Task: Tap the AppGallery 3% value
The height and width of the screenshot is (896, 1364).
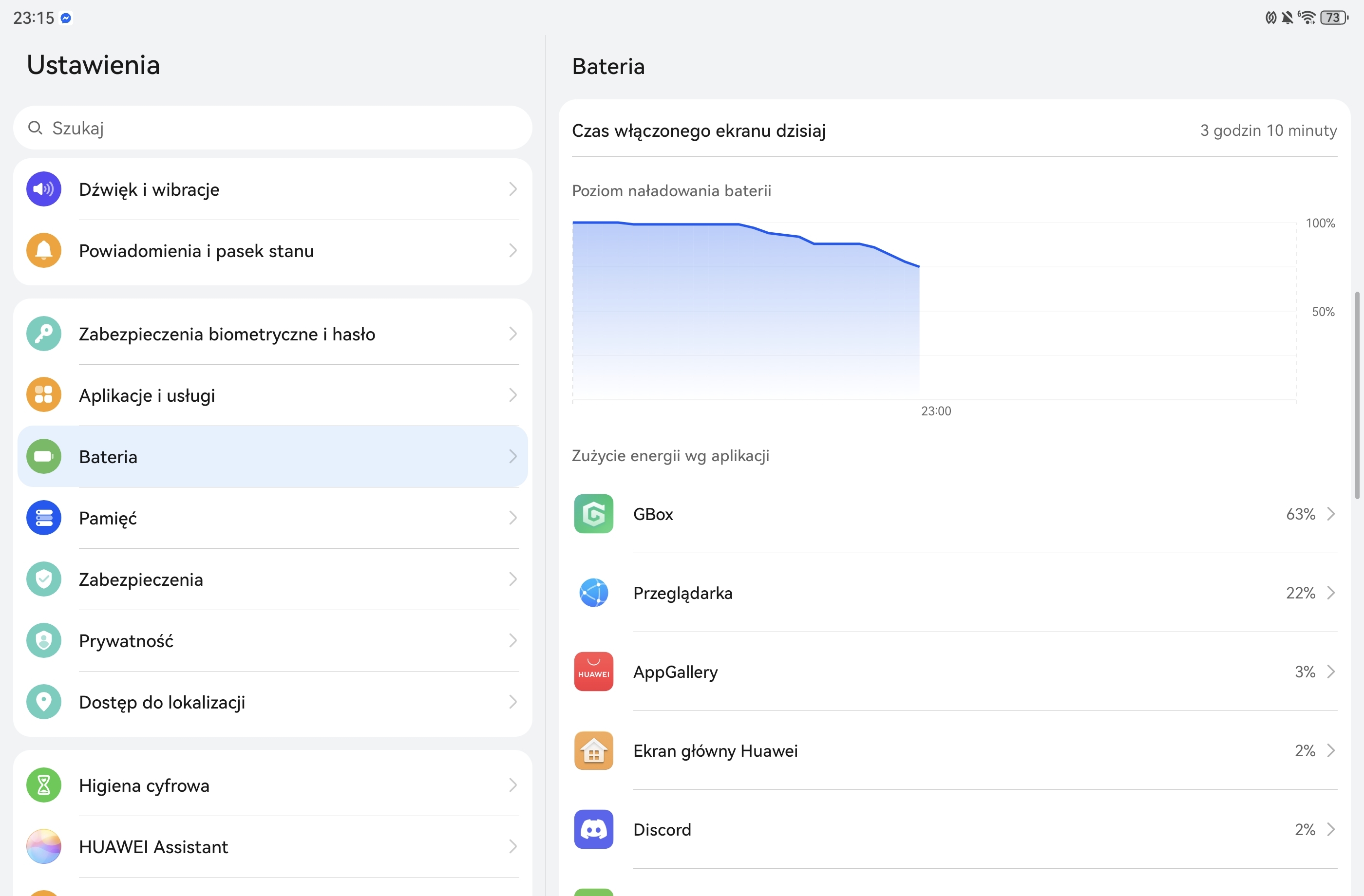Action: click(1305, 672)
